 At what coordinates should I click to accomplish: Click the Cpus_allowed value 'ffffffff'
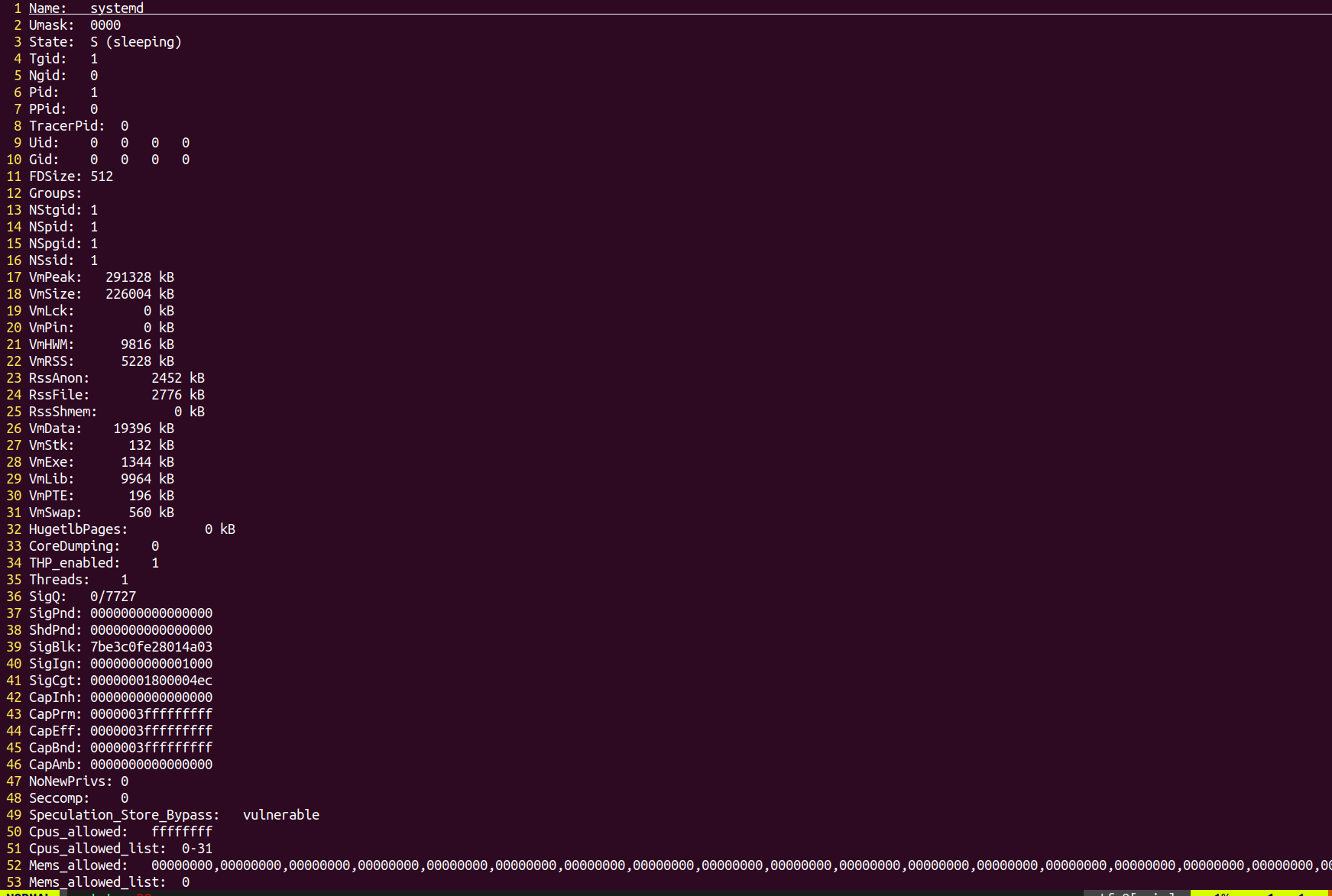(182, 832)
